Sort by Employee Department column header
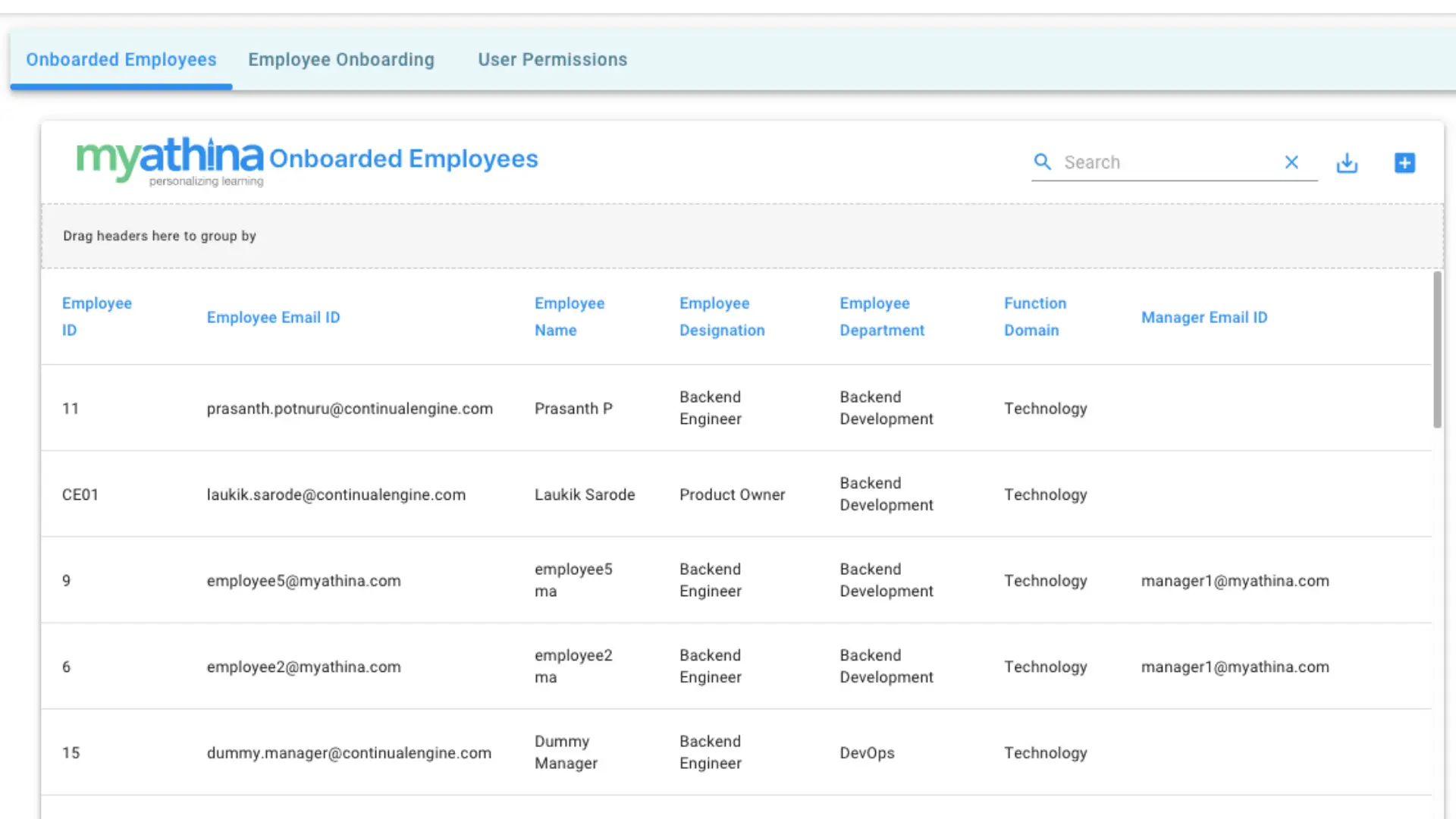The width and height of the screenshot is (1456, 819). (x=882, y=317)
